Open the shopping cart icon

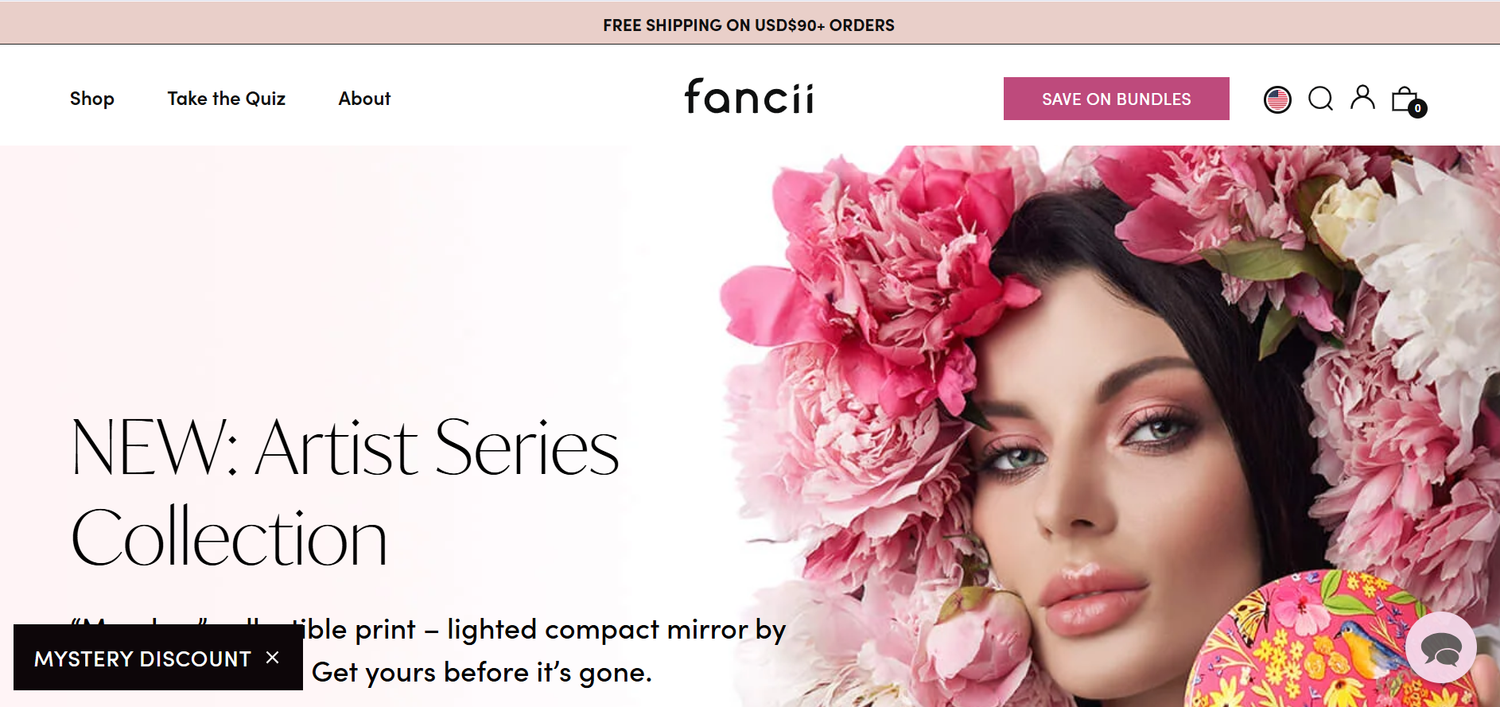point(1405,98)
